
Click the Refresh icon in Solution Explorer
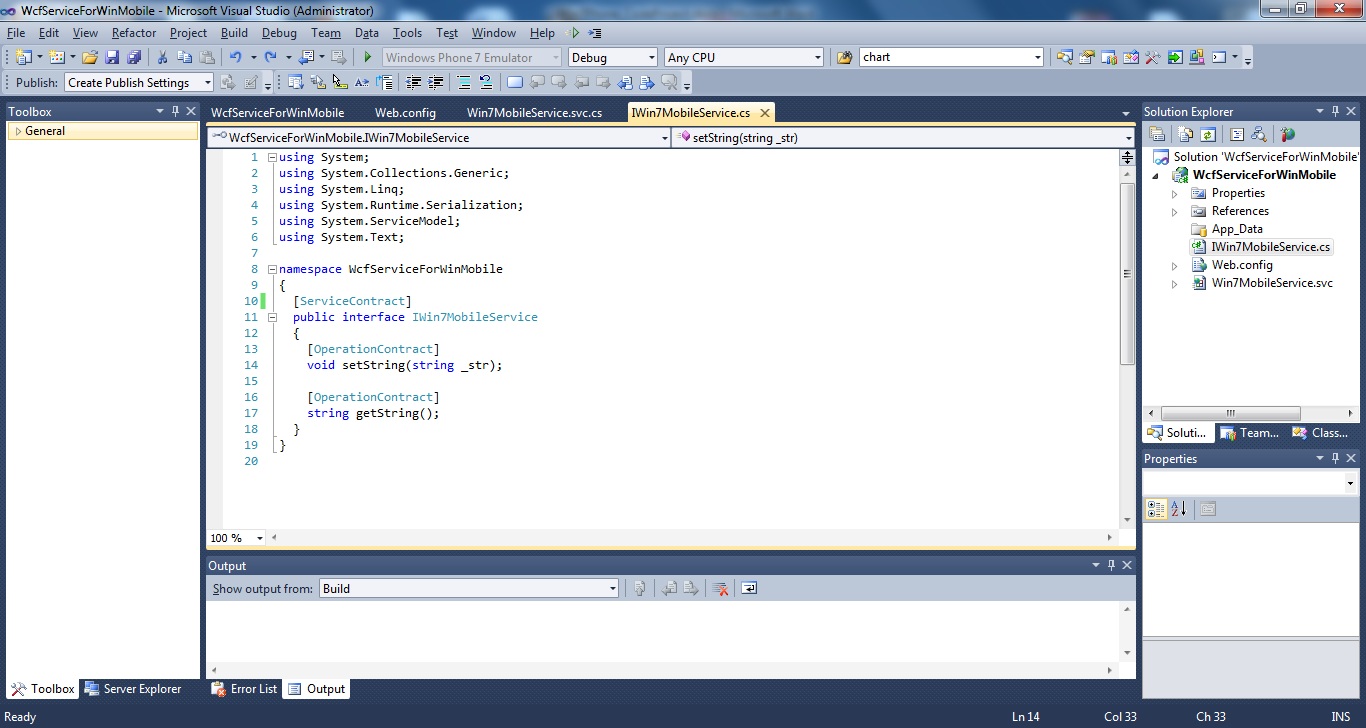tap(1207, 134)
